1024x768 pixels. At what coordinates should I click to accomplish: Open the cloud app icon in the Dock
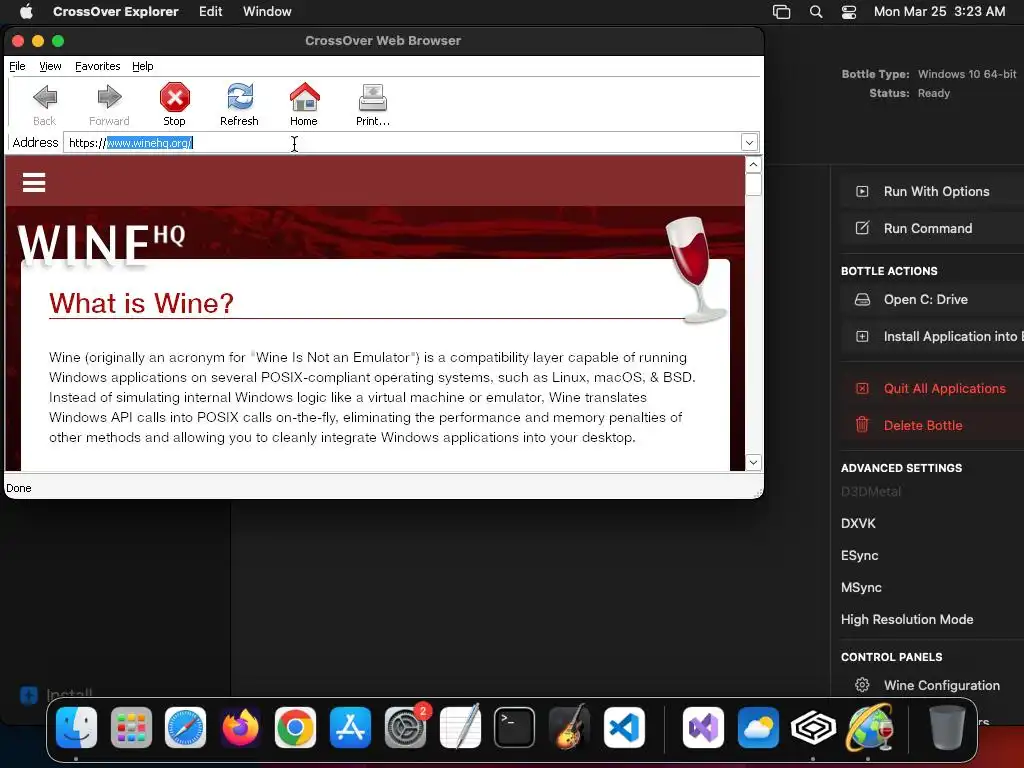(758, 728)
